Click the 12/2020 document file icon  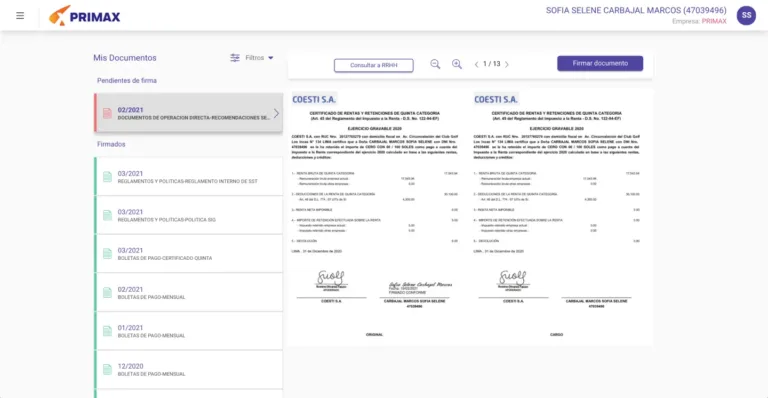[107, 370]
